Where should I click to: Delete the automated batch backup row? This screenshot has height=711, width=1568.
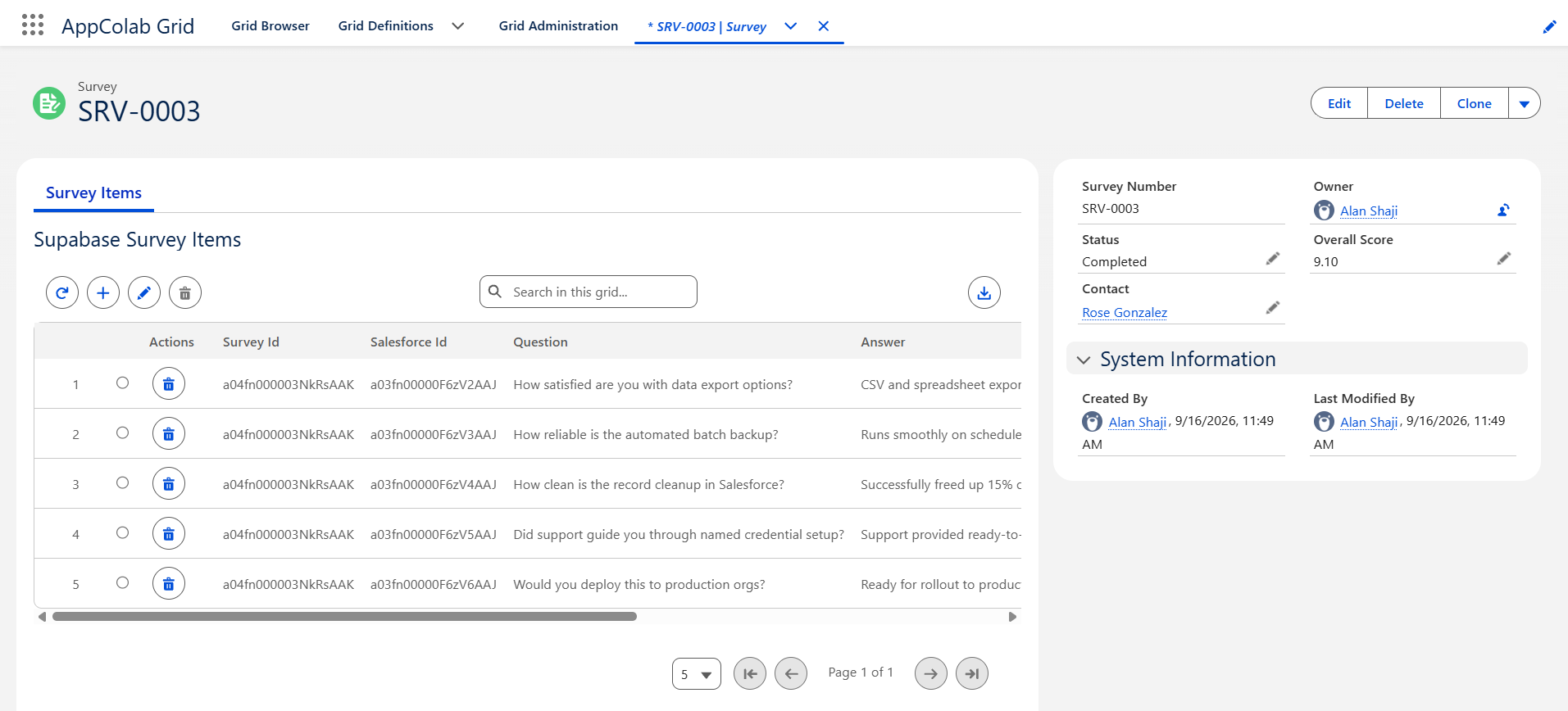169,434
